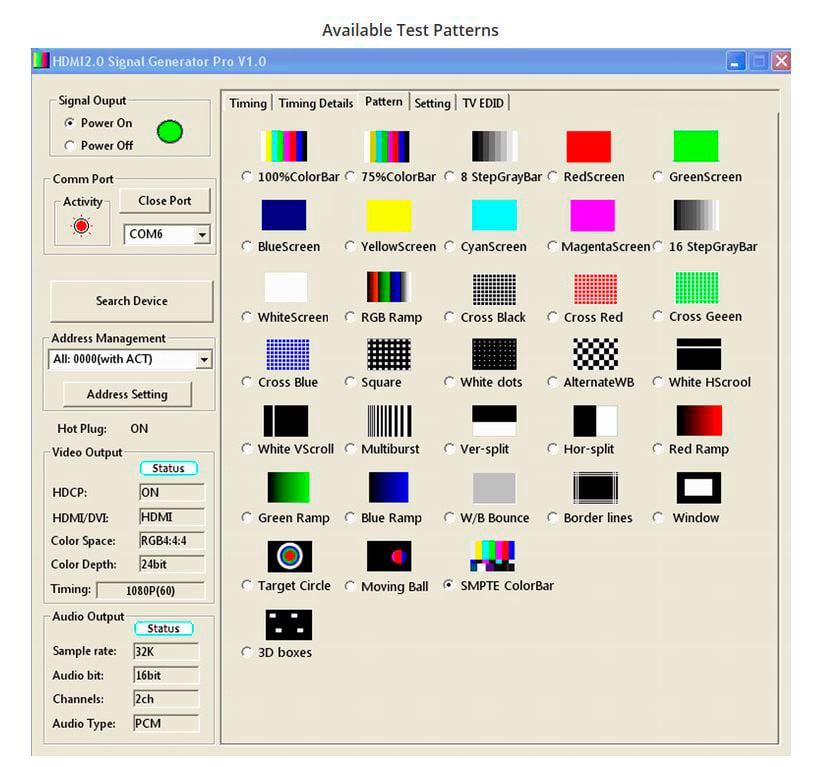Click the MagentaScreen color swatch
This screenshot has height=767, width=817.
(x=592, y=215)
